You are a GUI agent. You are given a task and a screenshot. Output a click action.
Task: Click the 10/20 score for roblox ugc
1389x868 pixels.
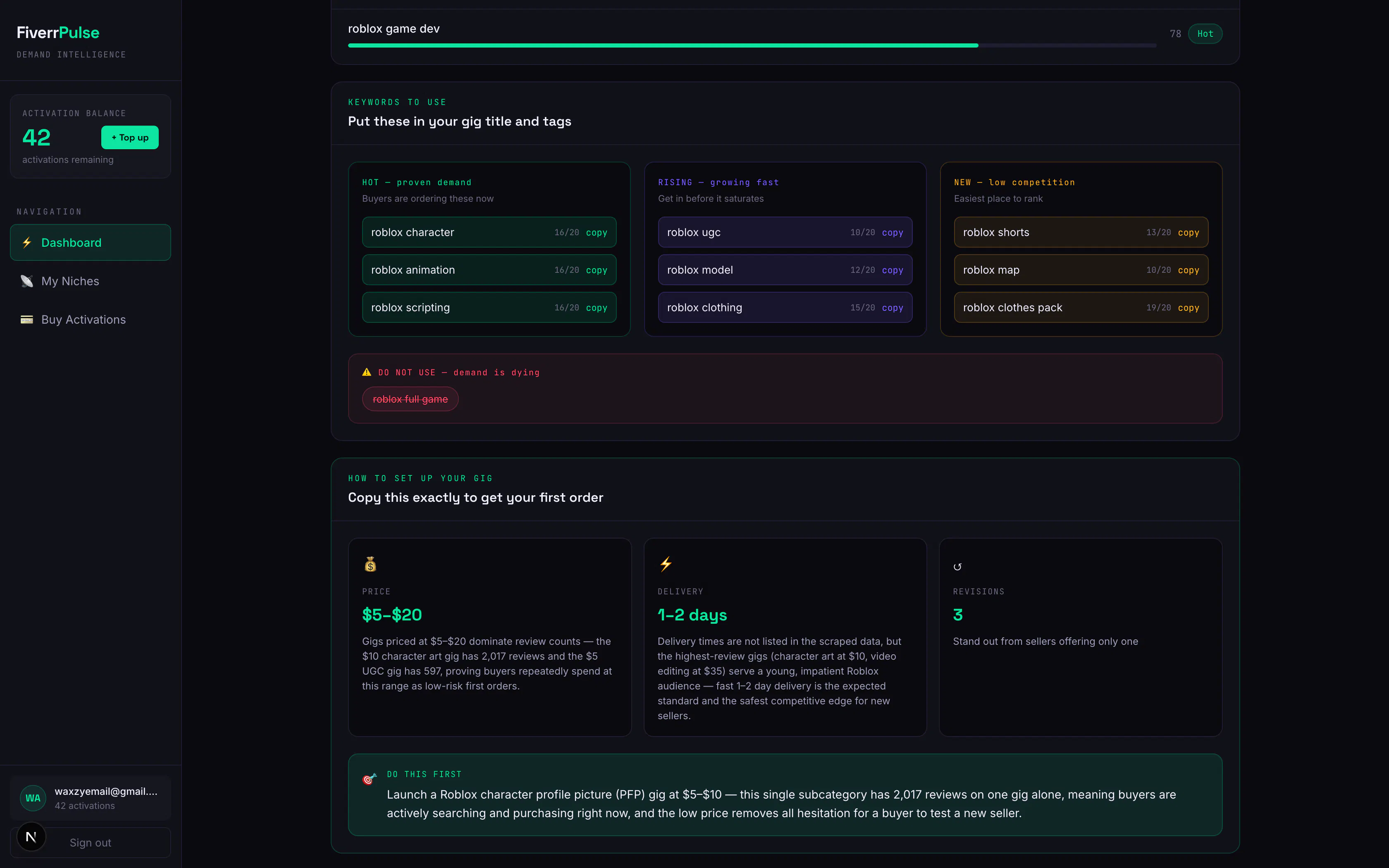(x=863, y=232)
